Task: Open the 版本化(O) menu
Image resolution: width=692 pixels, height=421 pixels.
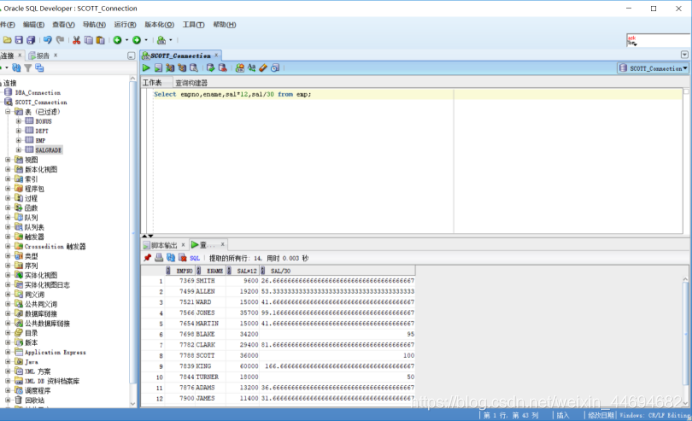Action: click(x=159, y=25)
